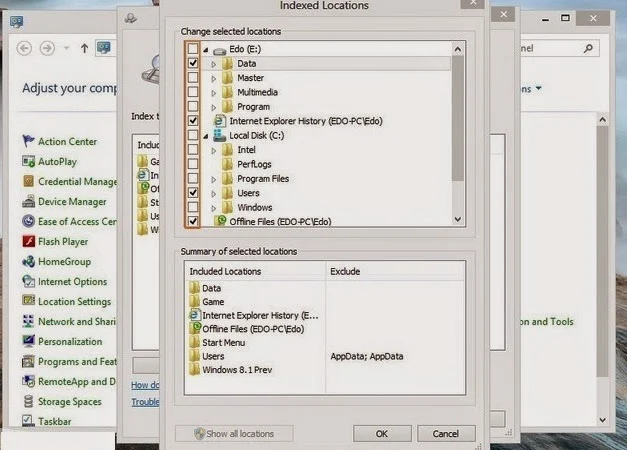The width and height of the screenshot is (627, 450).
Task: Expand the Windows folder node
Action: point(214,208)
